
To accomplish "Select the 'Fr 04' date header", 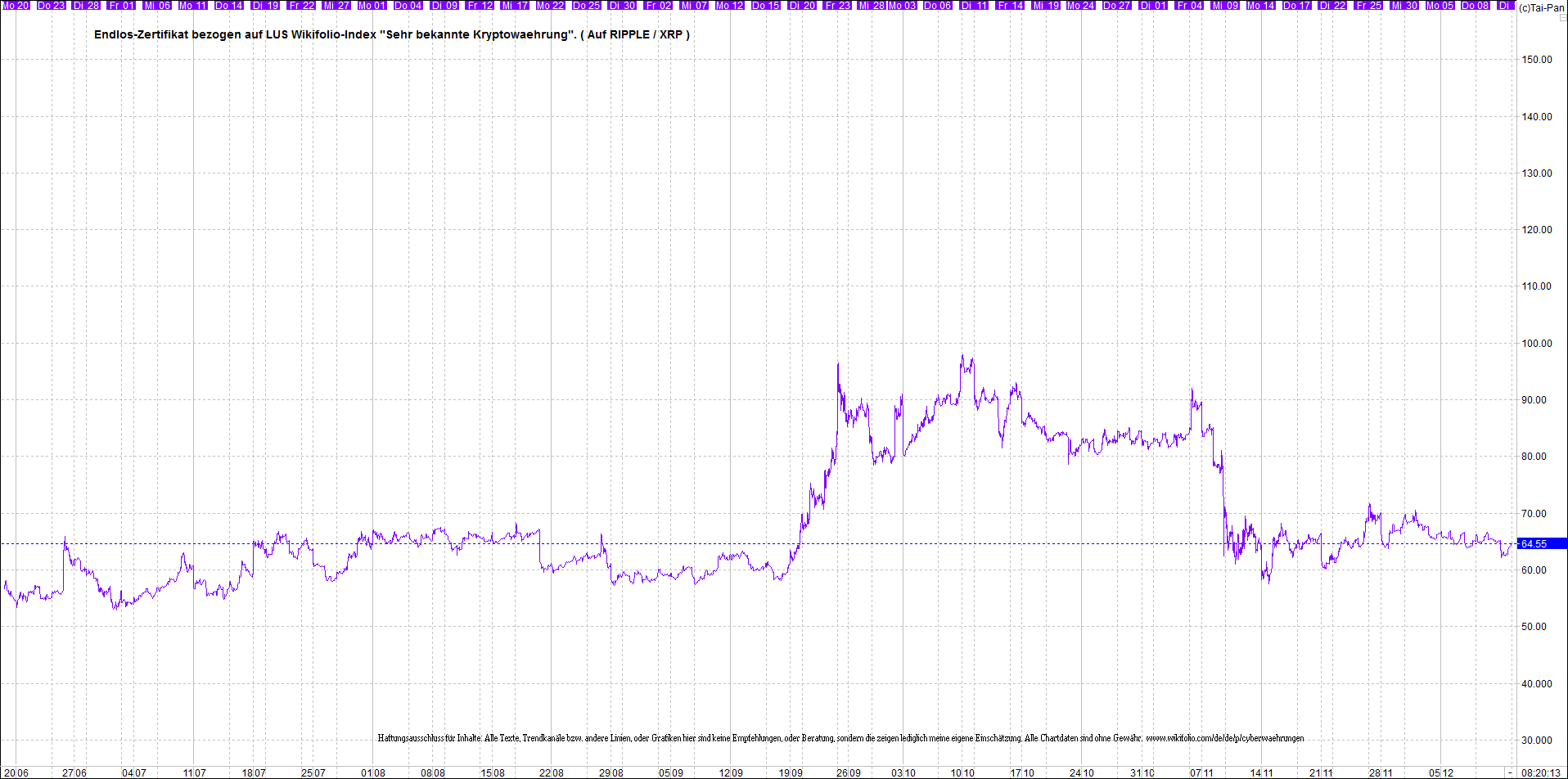I will [1190, 5].
